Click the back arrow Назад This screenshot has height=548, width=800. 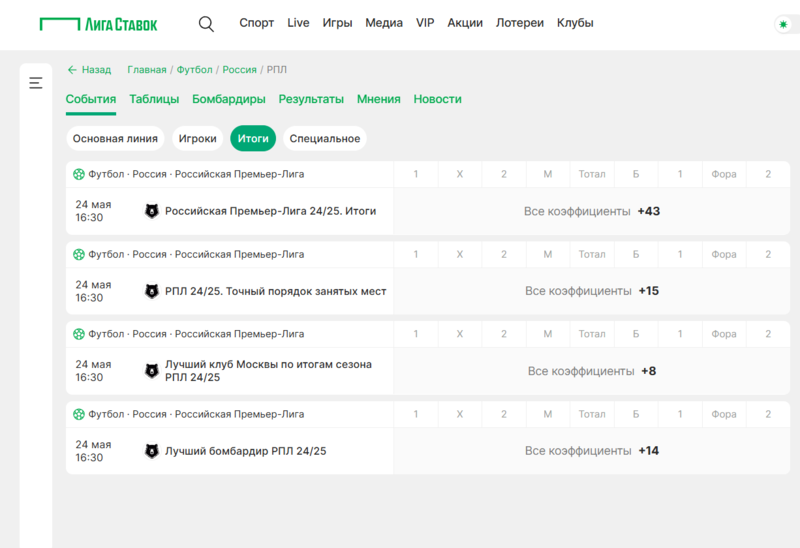[89, 70]
